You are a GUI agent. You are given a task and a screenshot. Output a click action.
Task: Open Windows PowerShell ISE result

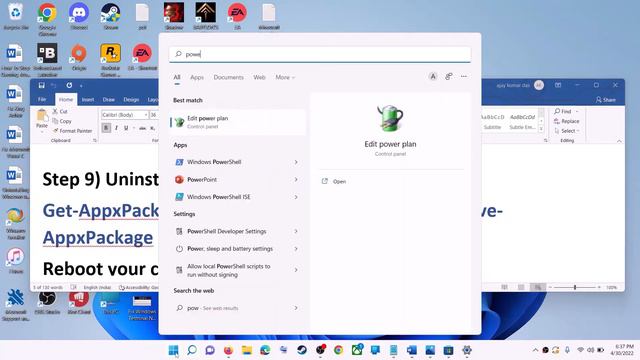(218, 197)
